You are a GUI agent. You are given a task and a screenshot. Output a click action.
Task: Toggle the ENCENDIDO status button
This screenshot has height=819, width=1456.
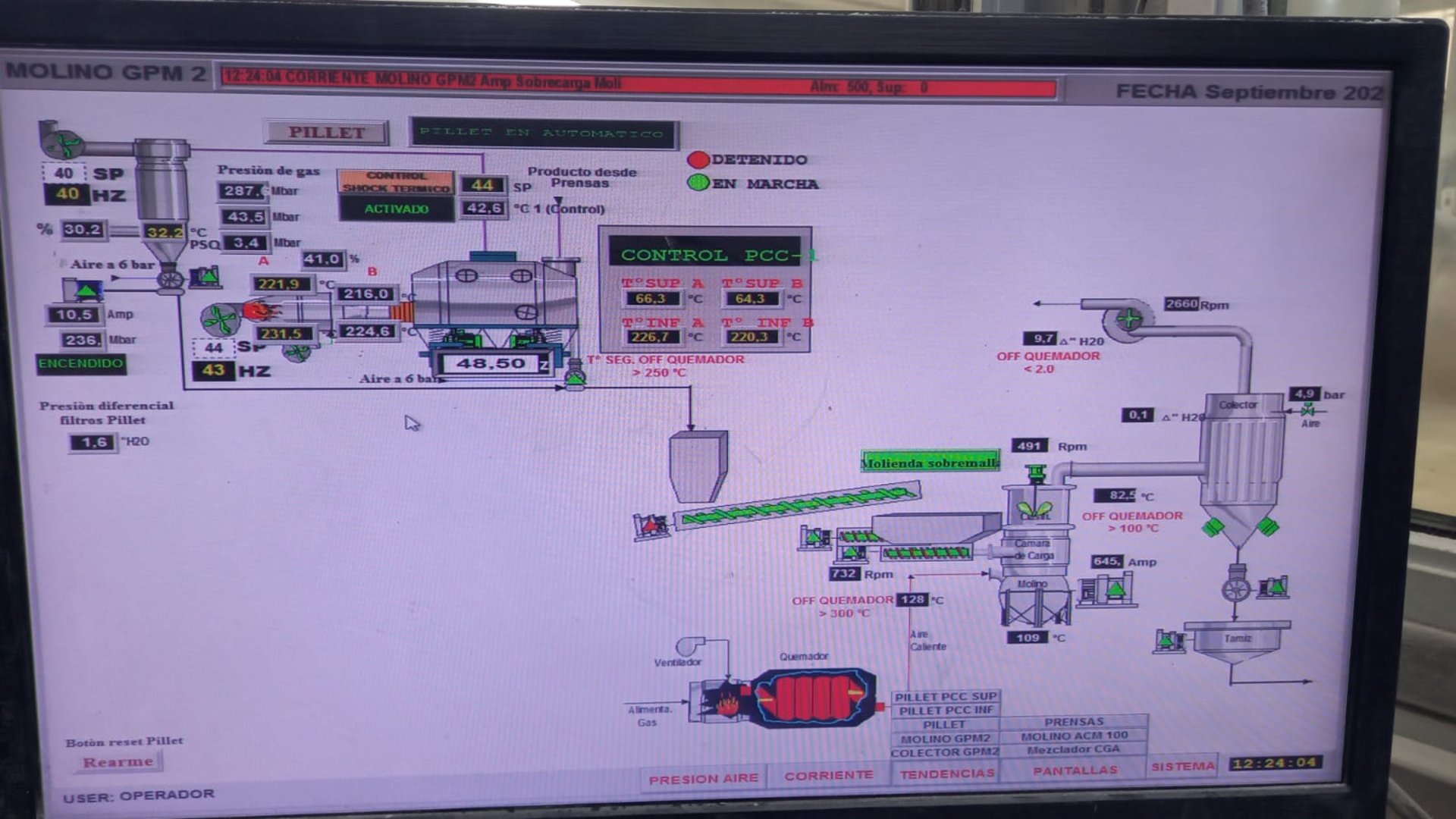pyautogui.click(x=80, y=364)
